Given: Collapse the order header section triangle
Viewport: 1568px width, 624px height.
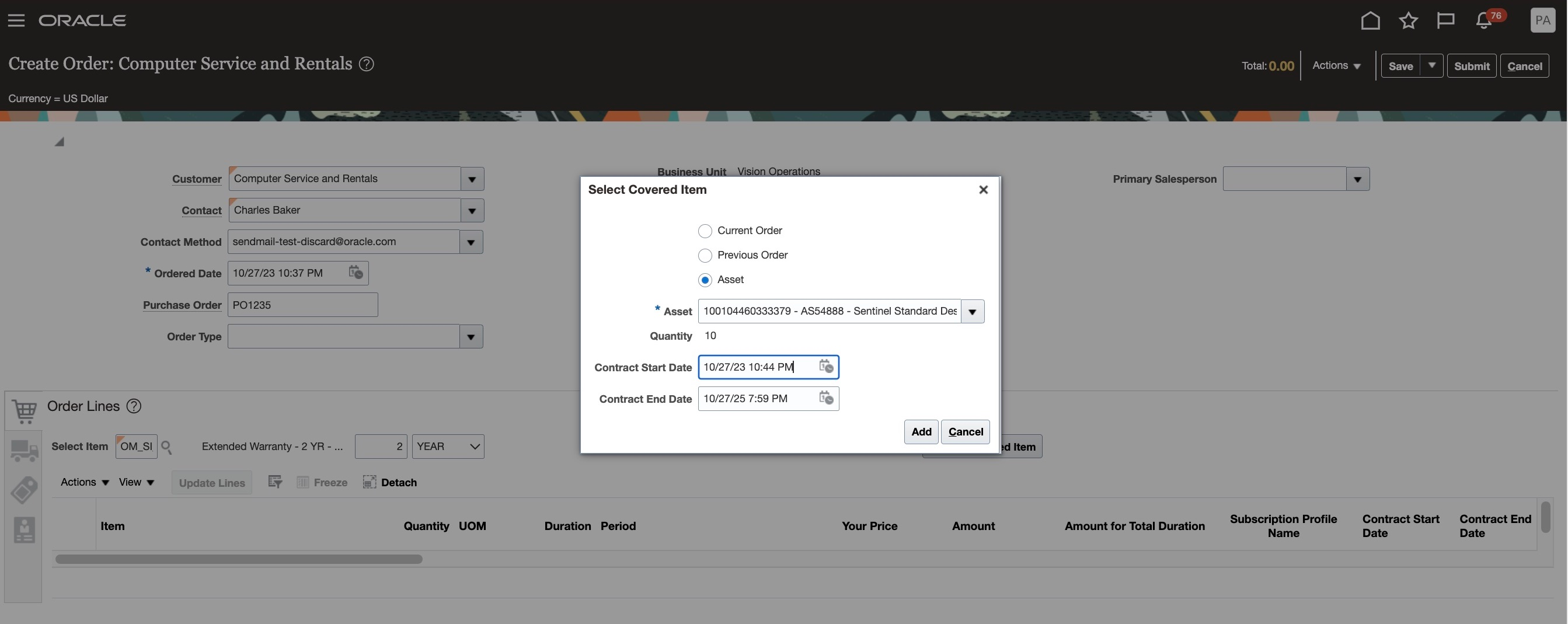Looking at the screenshot, I should click(x=59, y=142).
